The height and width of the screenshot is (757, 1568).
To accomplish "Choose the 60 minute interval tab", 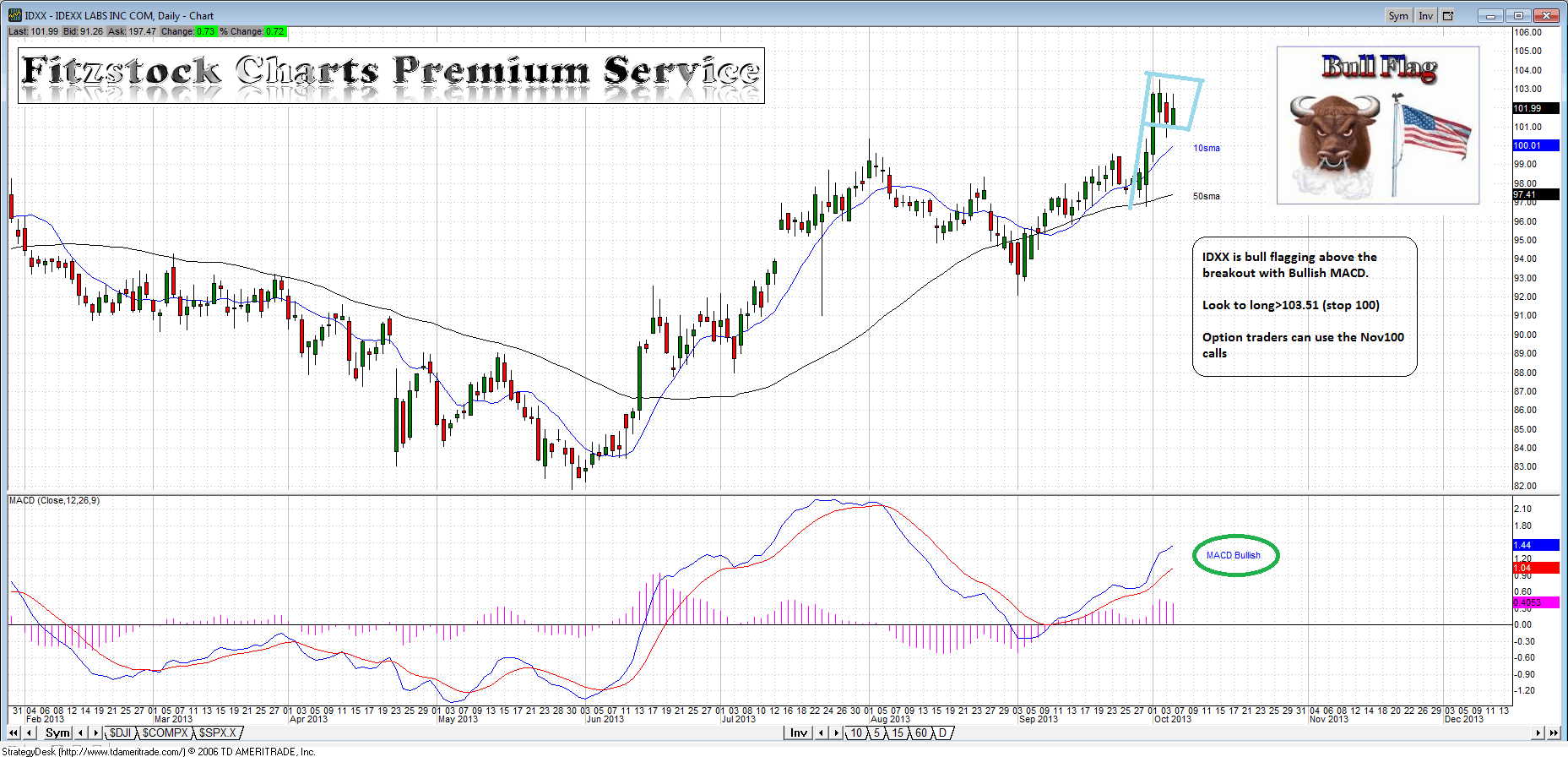I will (920, 732).
